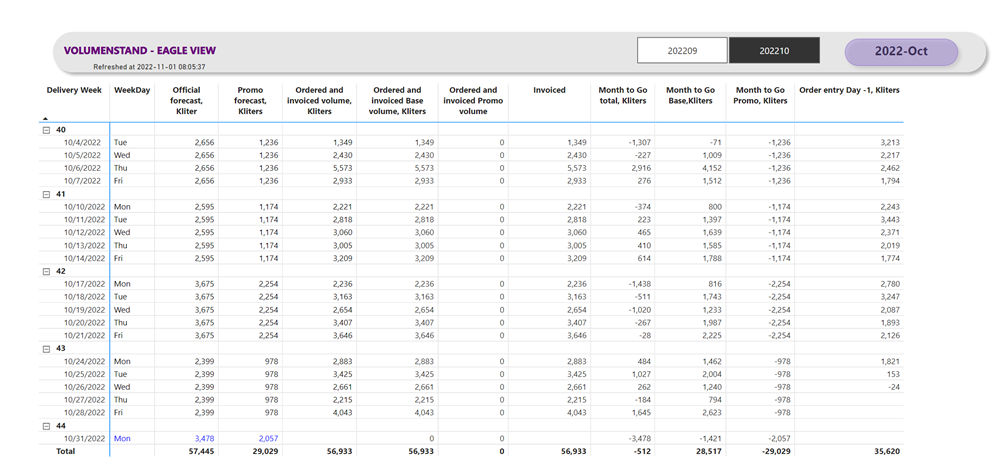Click the 2022-Oct month button
The width and height of the screenshot is (1007, 476).
tap(901, 52)
